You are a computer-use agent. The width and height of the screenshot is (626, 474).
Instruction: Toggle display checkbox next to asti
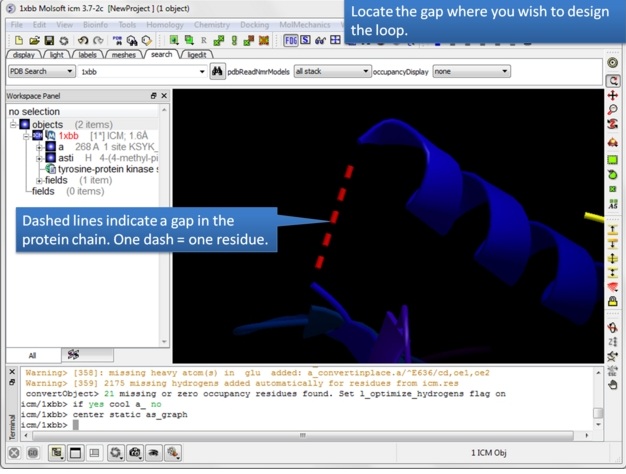50,158
